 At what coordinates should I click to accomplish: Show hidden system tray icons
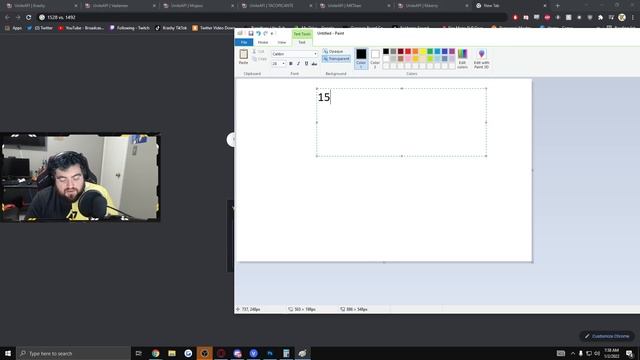click(x=573, y=353)
